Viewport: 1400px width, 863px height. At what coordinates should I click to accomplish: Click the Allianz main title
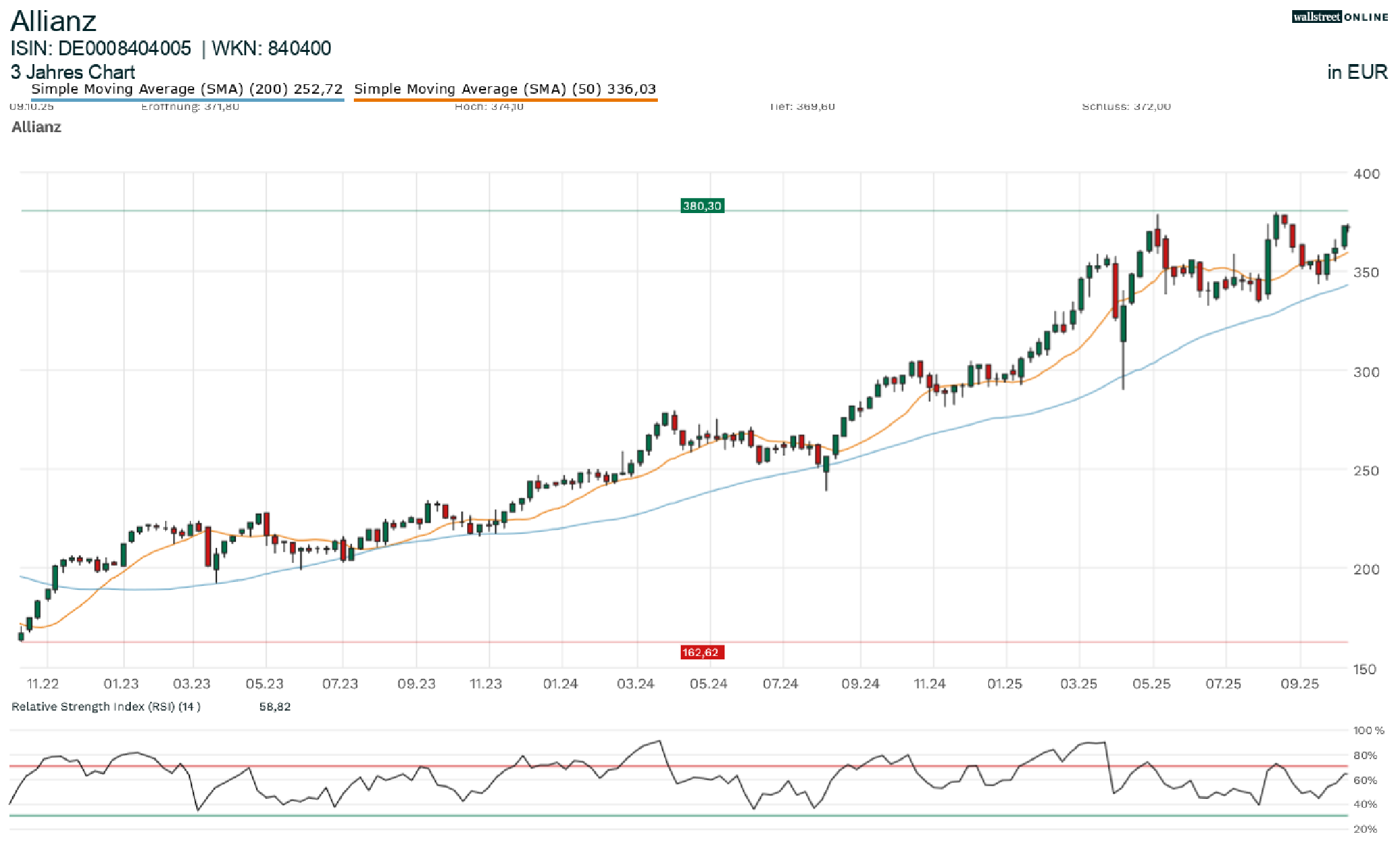point(53,21)
